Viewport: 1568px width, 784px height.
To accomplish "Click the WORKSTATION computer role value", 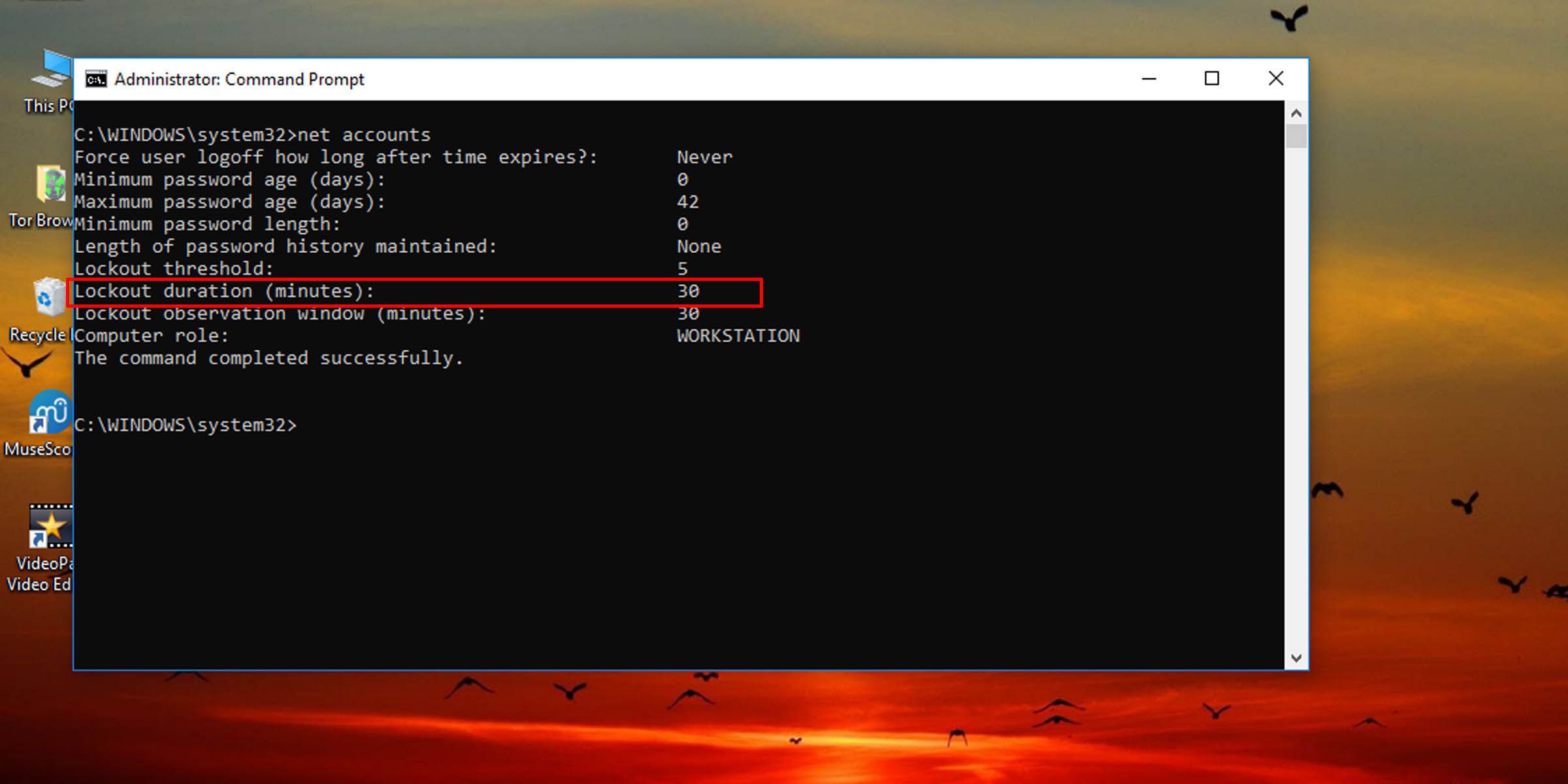I will pos(738,336).
